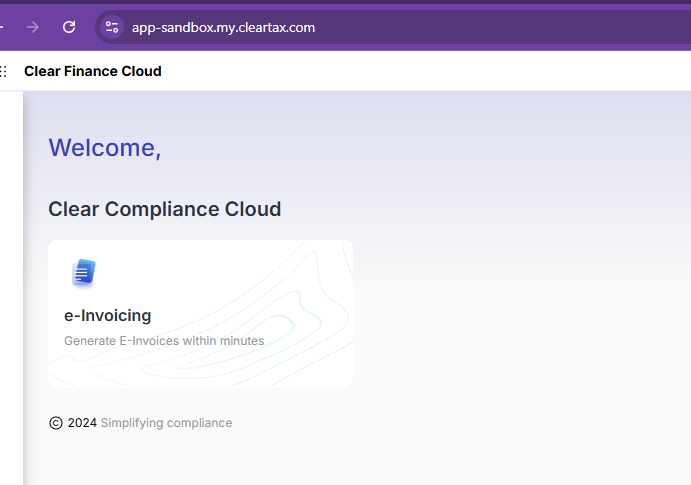
Task: Click the copyright symbol in footer
Action: [x=56, y=423]
